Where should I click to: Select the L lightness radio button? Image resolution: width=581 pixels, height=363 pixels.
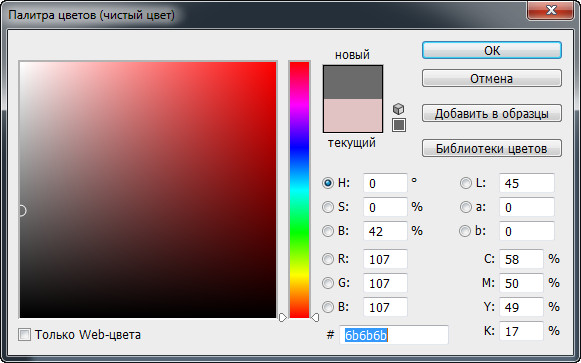point(465,183)
